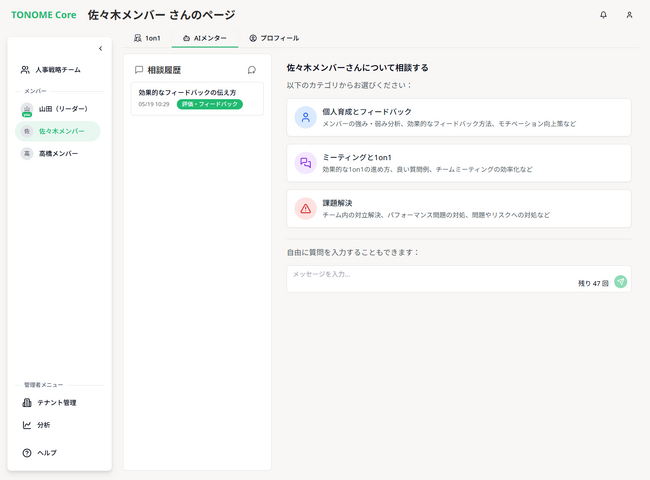The image size is (650, 480).
Task: Click the 高橋メンバー avatar icon
Action: coord(27,153)
